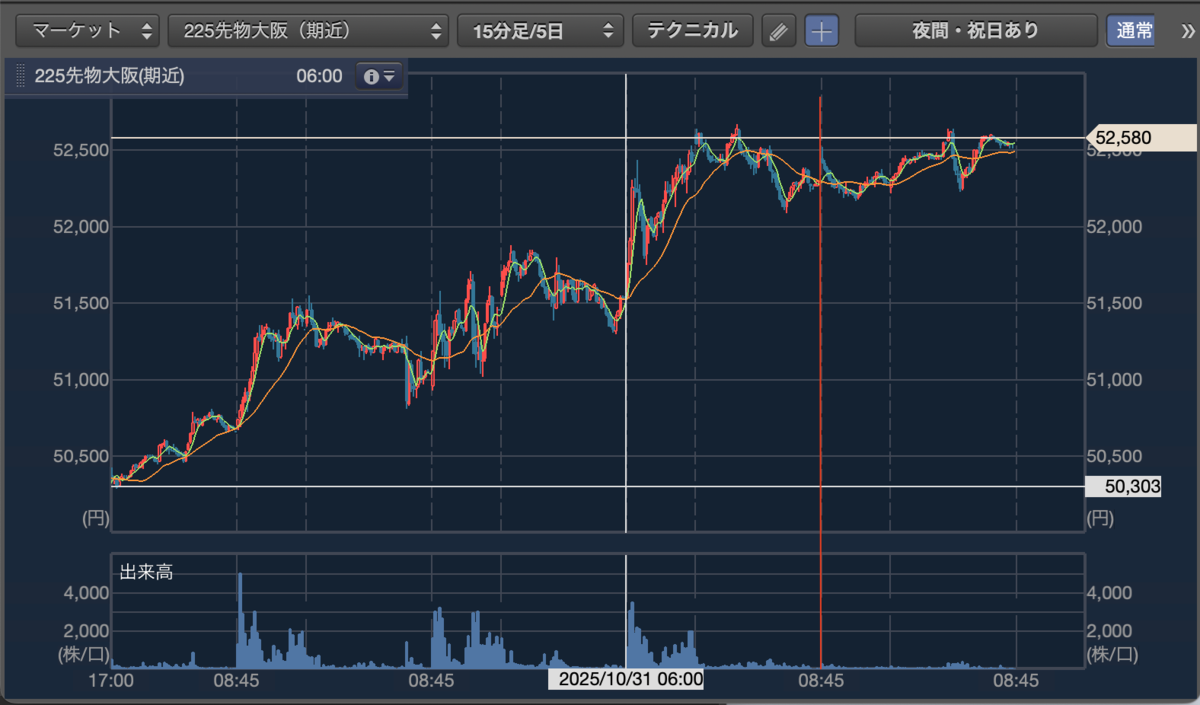Screen dimensions: 1200x705
Task: Click the red vertical line marker
Action: point(821,380)
